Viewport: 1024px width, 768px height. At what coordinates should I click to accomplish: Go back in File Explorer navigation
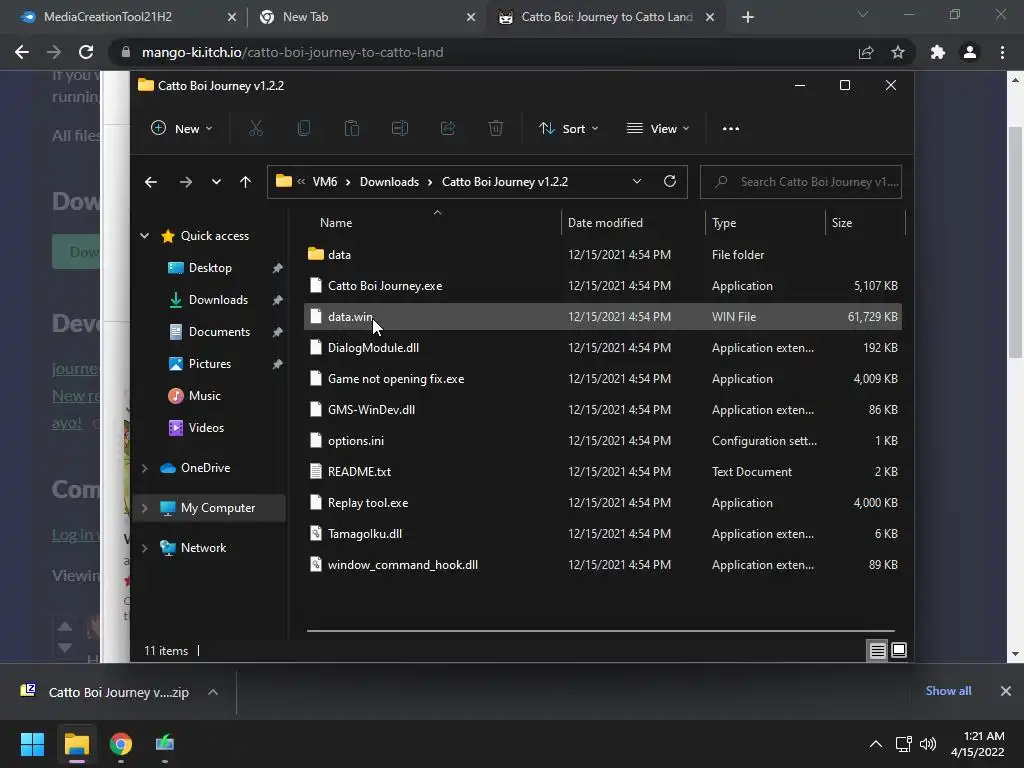pyautogui.click(x=151, y=182)
